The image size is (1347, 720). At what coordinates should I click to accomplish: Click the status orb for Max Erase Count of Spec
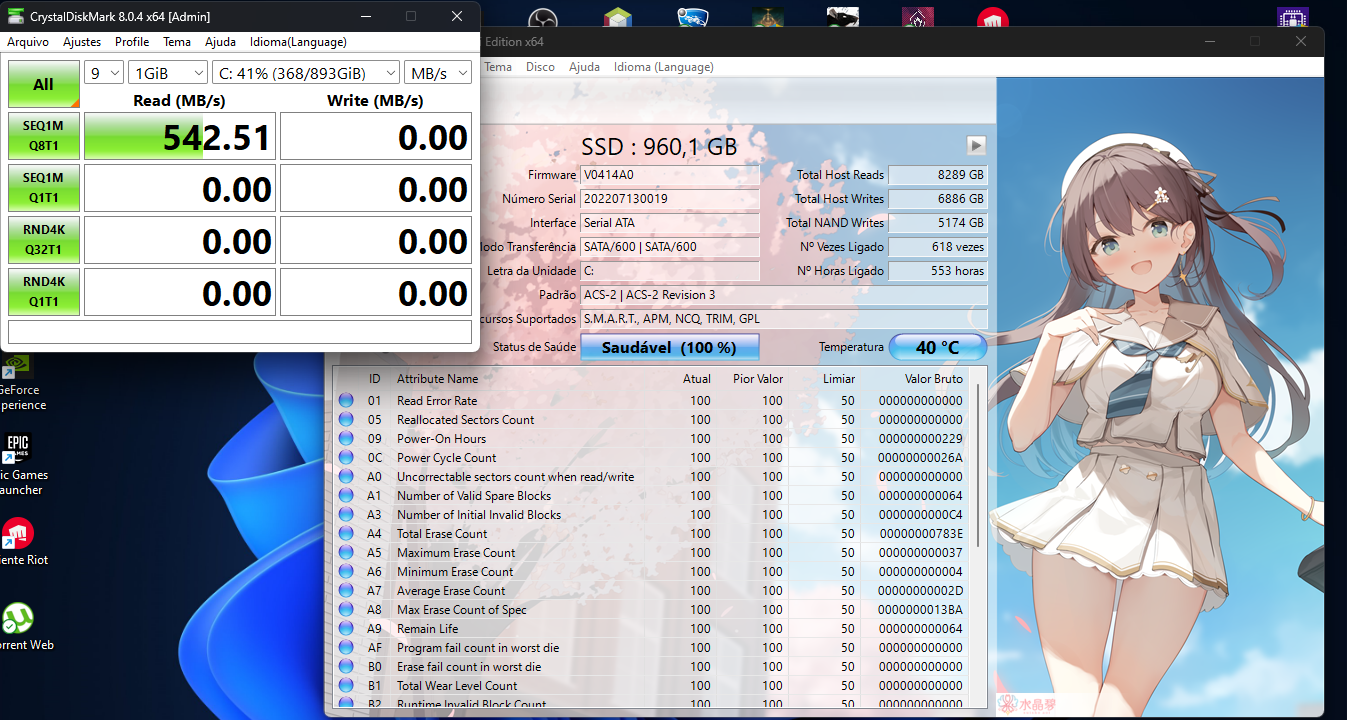pos(346,610)
